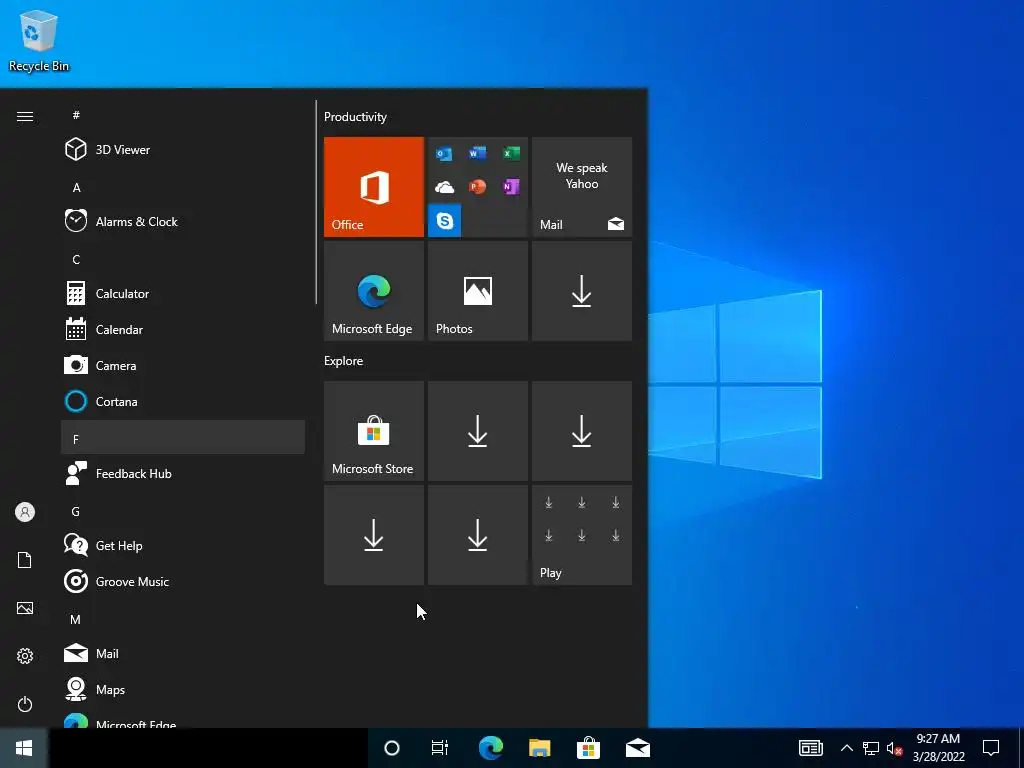1024x768 pixels.
Task: Open PowerPoint from the tile group
Action: click(x=477, y=187)
